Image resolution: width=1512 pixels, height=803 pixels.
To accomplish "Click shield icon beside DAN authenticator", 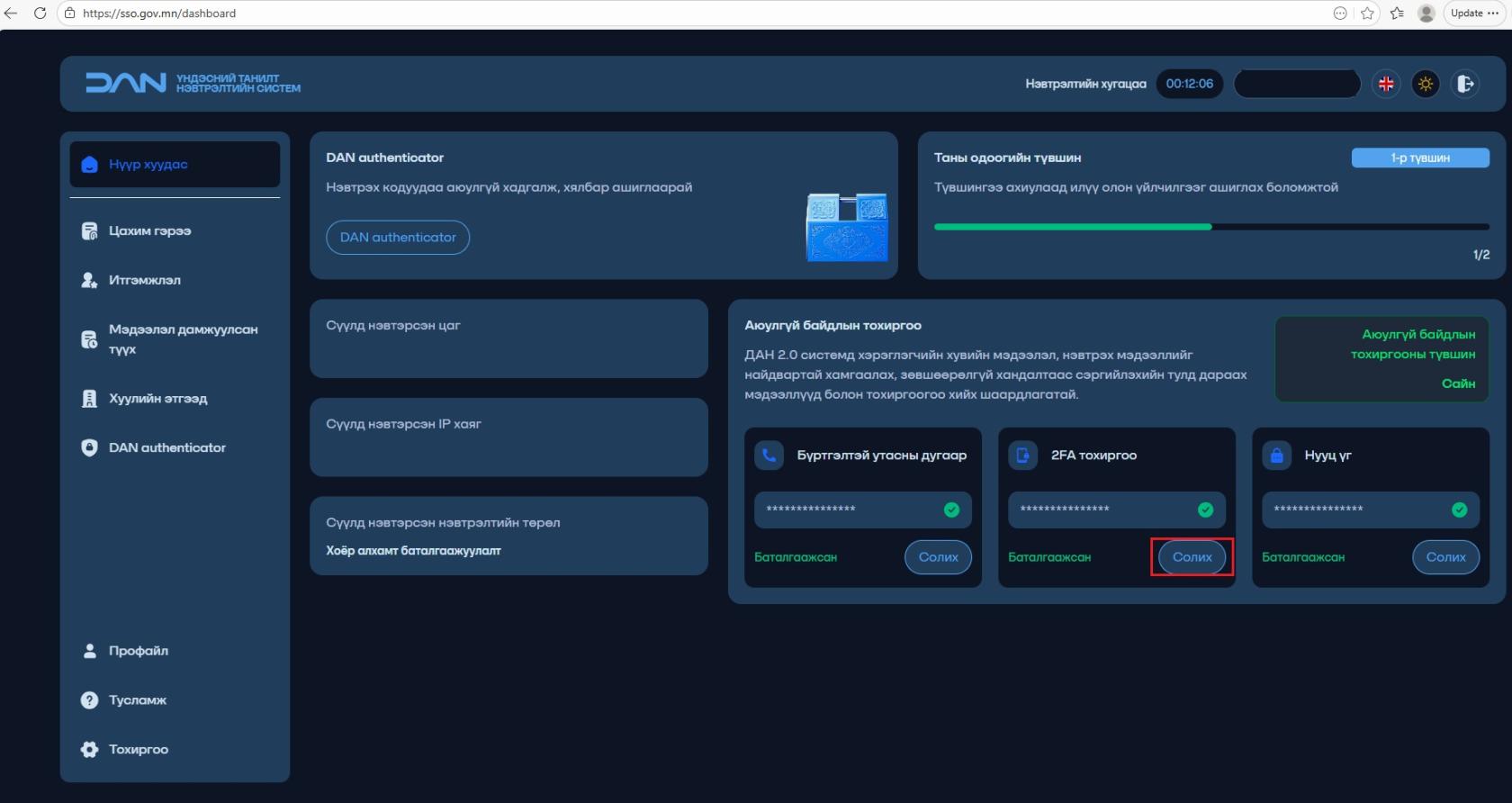I will [89, 447].
